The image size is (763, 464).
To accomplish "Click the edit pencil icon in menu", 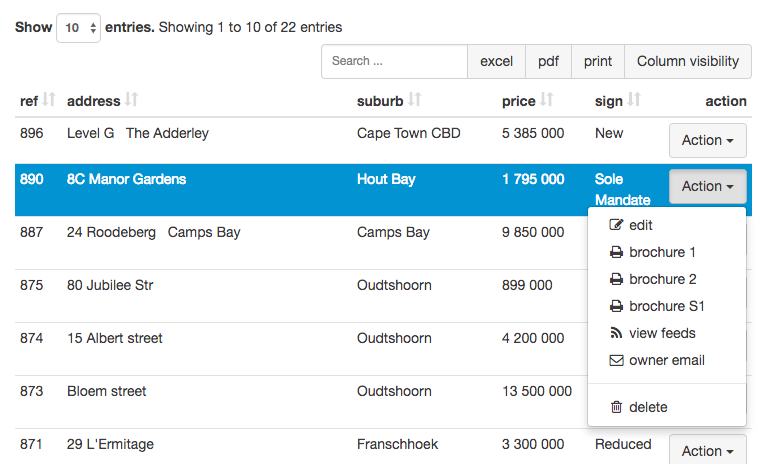I will point(616,226).
